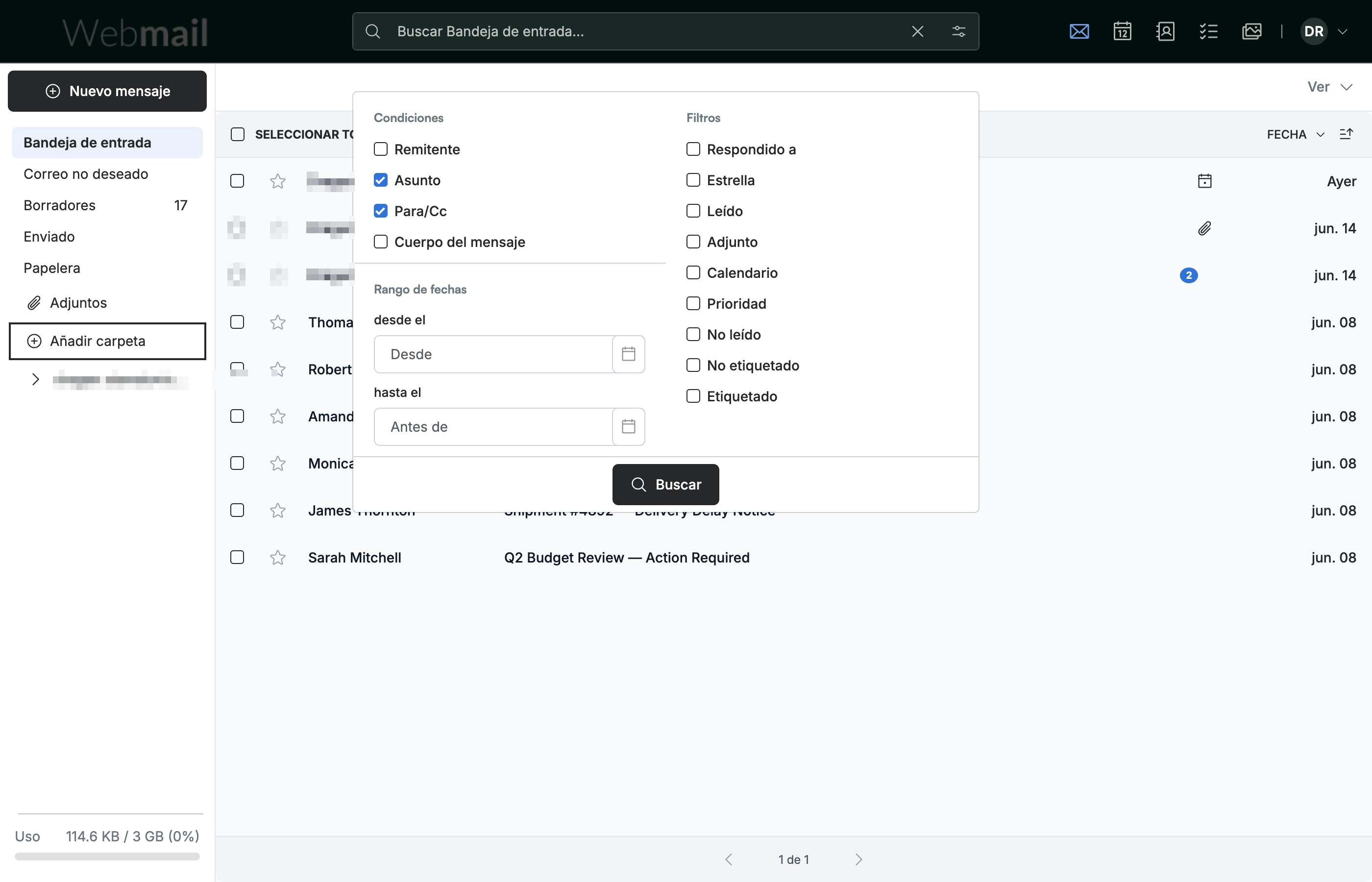Check the Calendario filter
Viewport: 1372px width, 882px height.
click(693, 272)
